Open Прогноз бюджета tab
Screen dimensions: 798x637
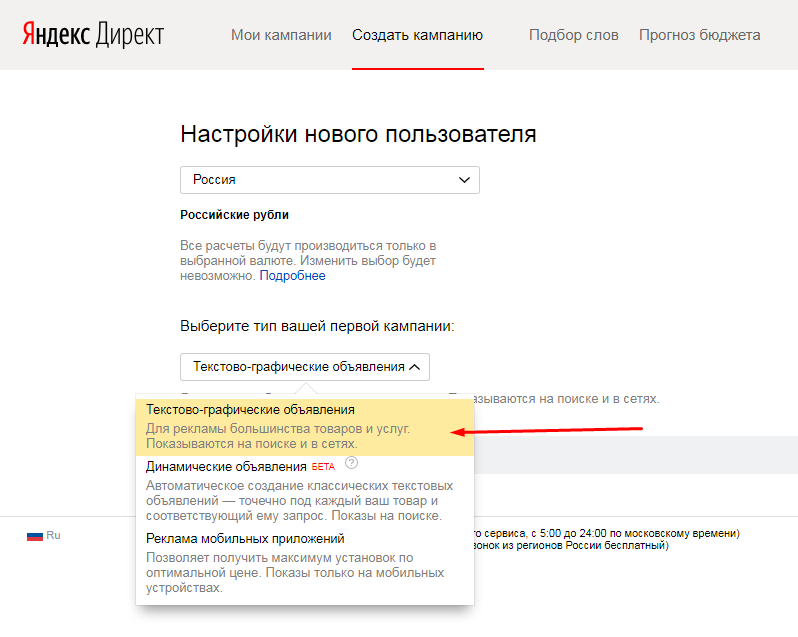(x=700, y=35)
